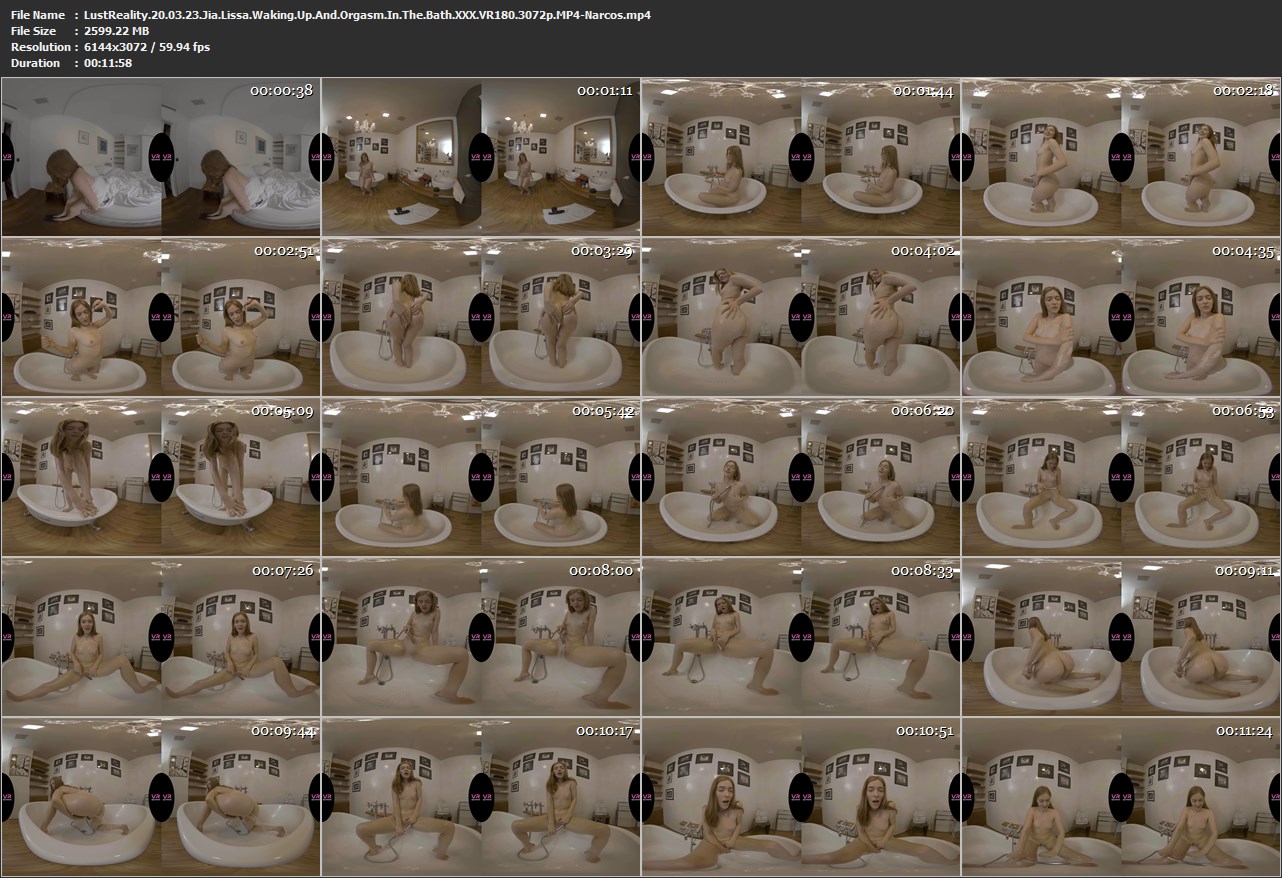Pick the thumbnail marked 00:02:51
The image size is (1282, 878).
coord(161,317)
